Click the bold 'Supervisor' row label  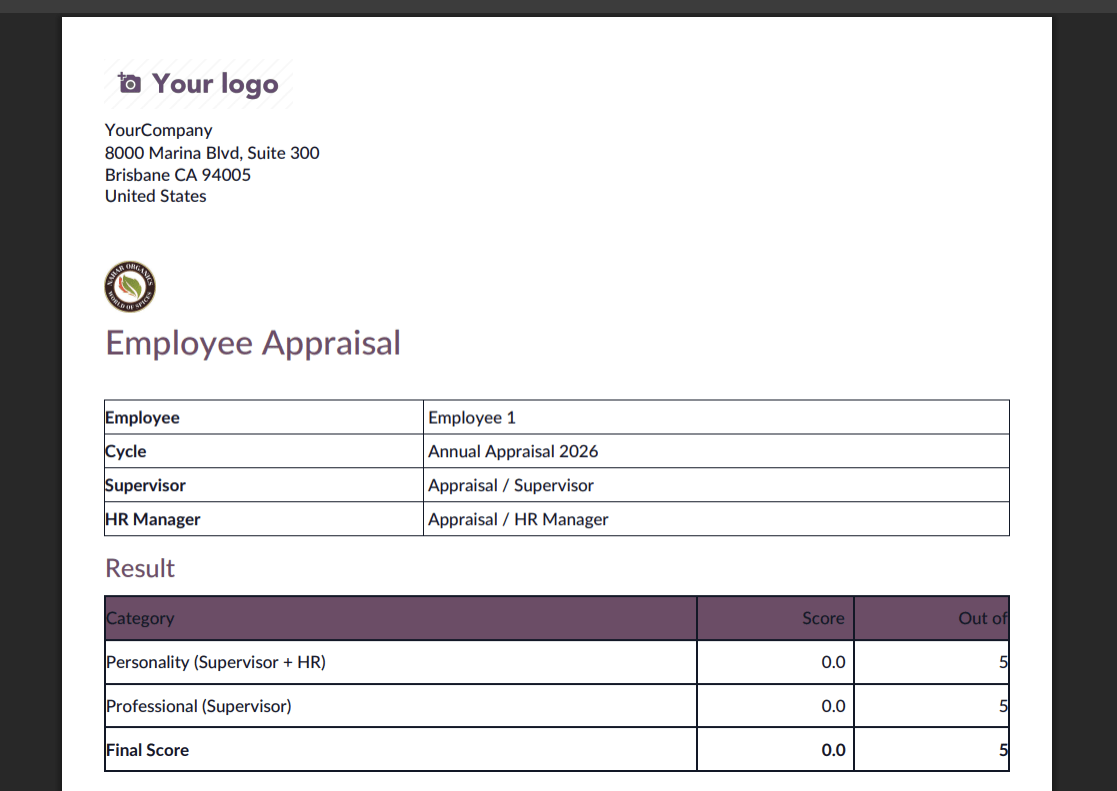click(145, 485)
